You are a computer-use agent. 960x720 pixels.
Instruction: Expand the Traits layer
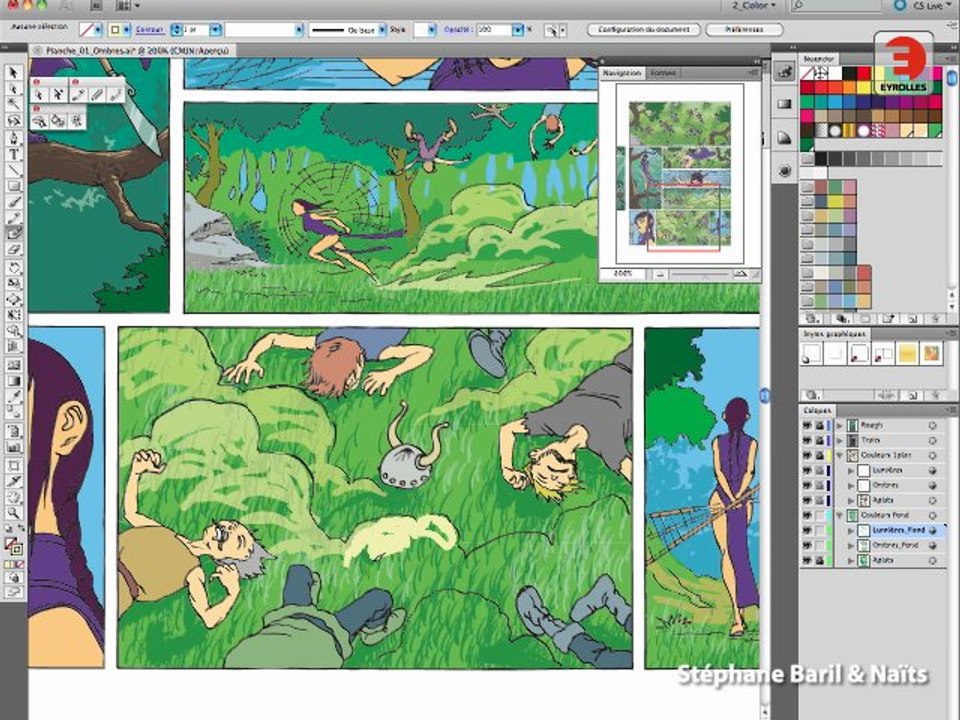tap(839, 440)
